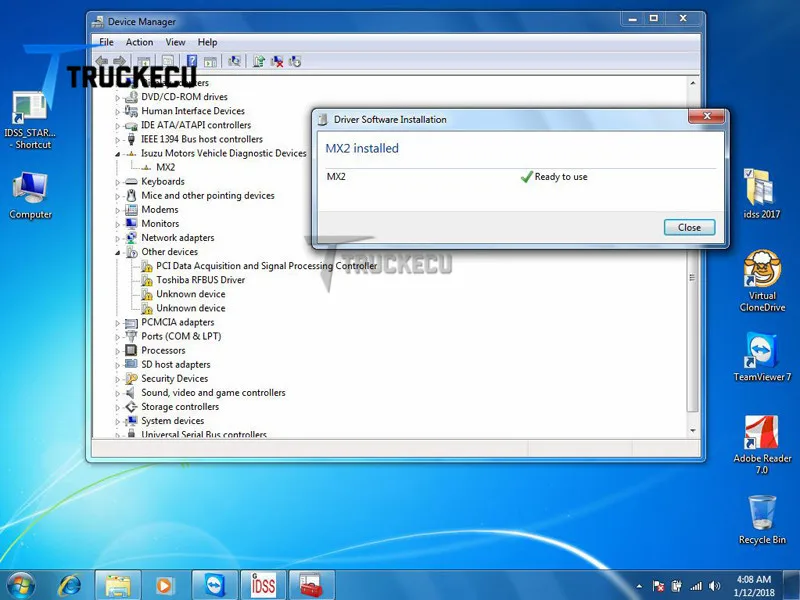
Task: Expand Human Interface Devices node
Action: coord(118,111)
